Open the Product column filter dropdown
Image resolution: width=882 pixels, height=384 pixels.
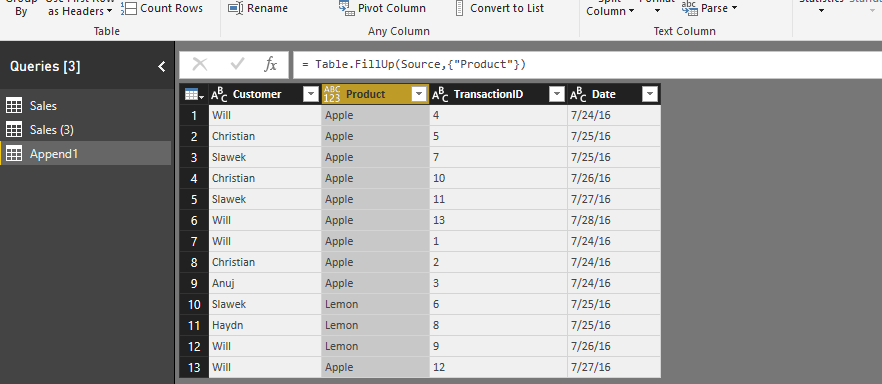[x=419, y=94]
